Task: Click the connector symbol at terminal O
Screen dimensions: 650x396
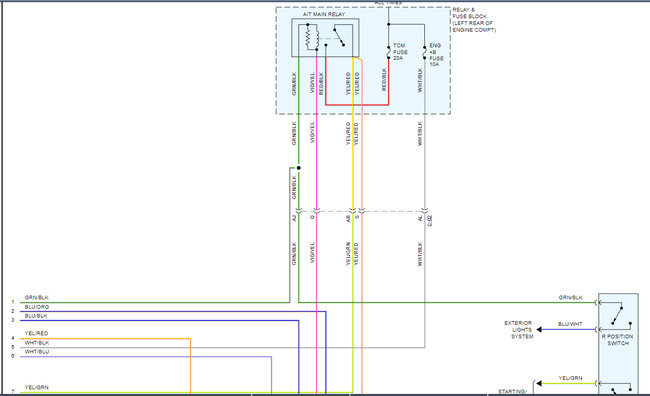Action: pos(317,211)
